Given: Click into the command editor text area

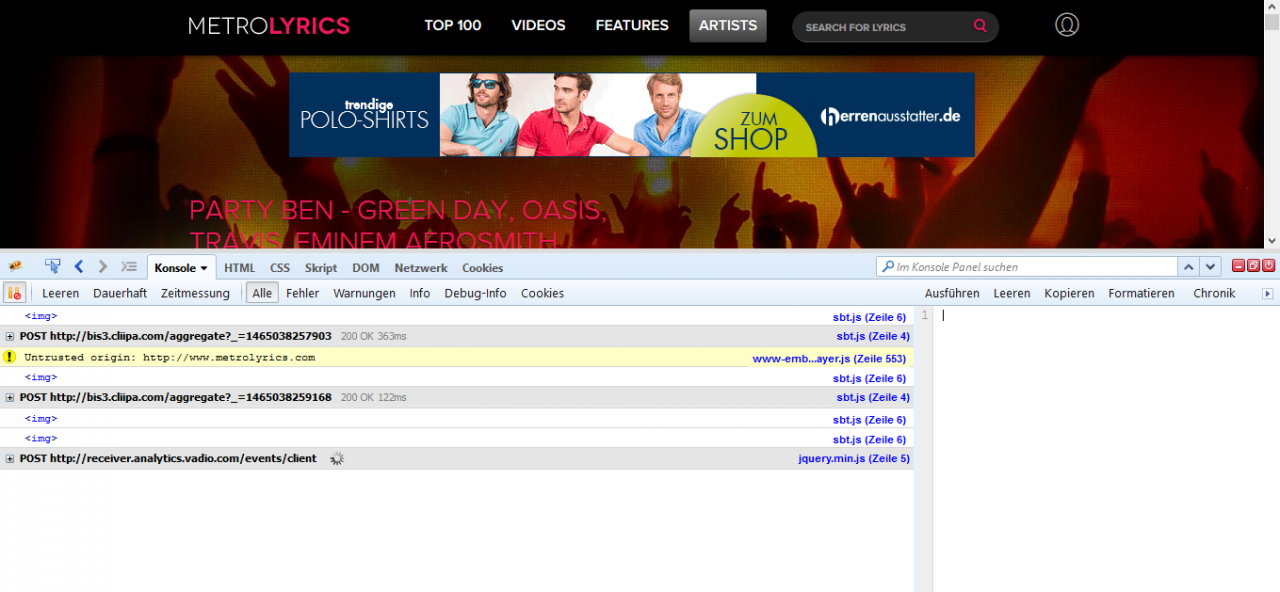Looking at the screenshot, I should [1106, 448].
